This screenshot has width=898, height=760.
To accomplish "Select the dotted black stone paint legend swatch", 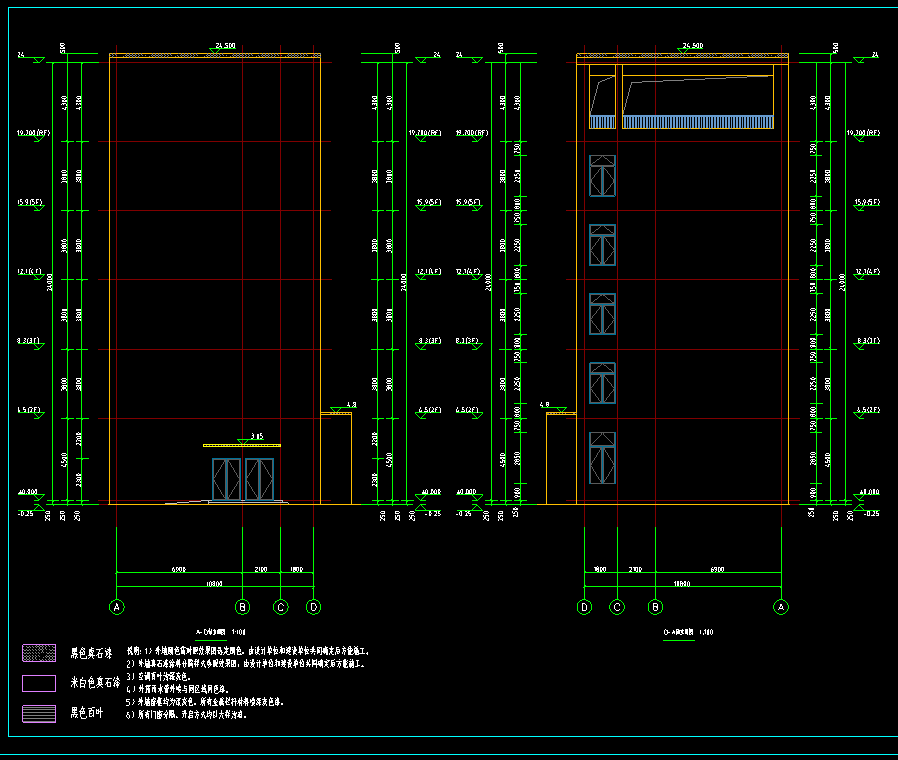I will (x=39, y=653).
